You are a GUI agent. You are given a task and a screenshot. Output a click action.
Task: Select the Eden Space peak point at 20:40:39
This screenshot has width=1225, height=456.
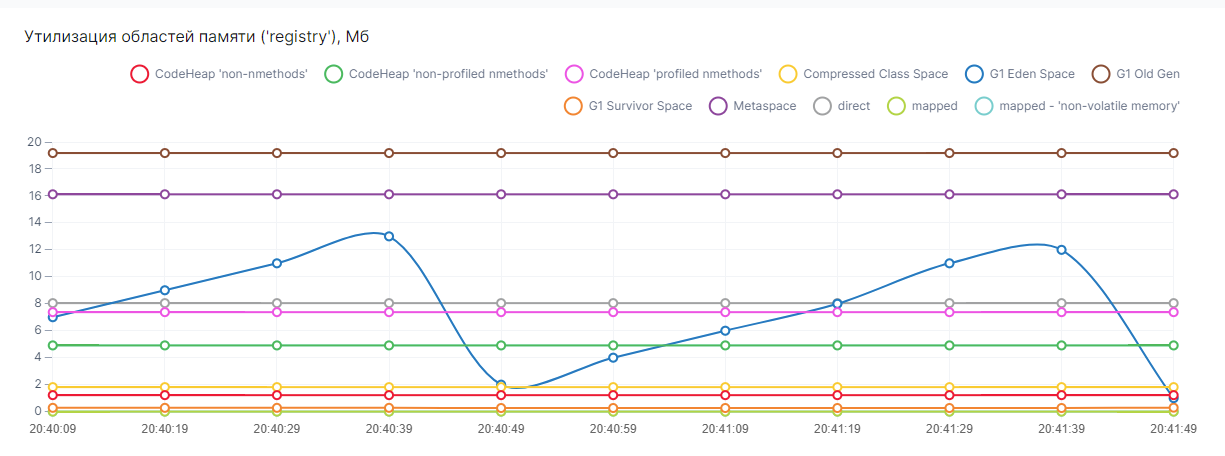tap(389, 236)
